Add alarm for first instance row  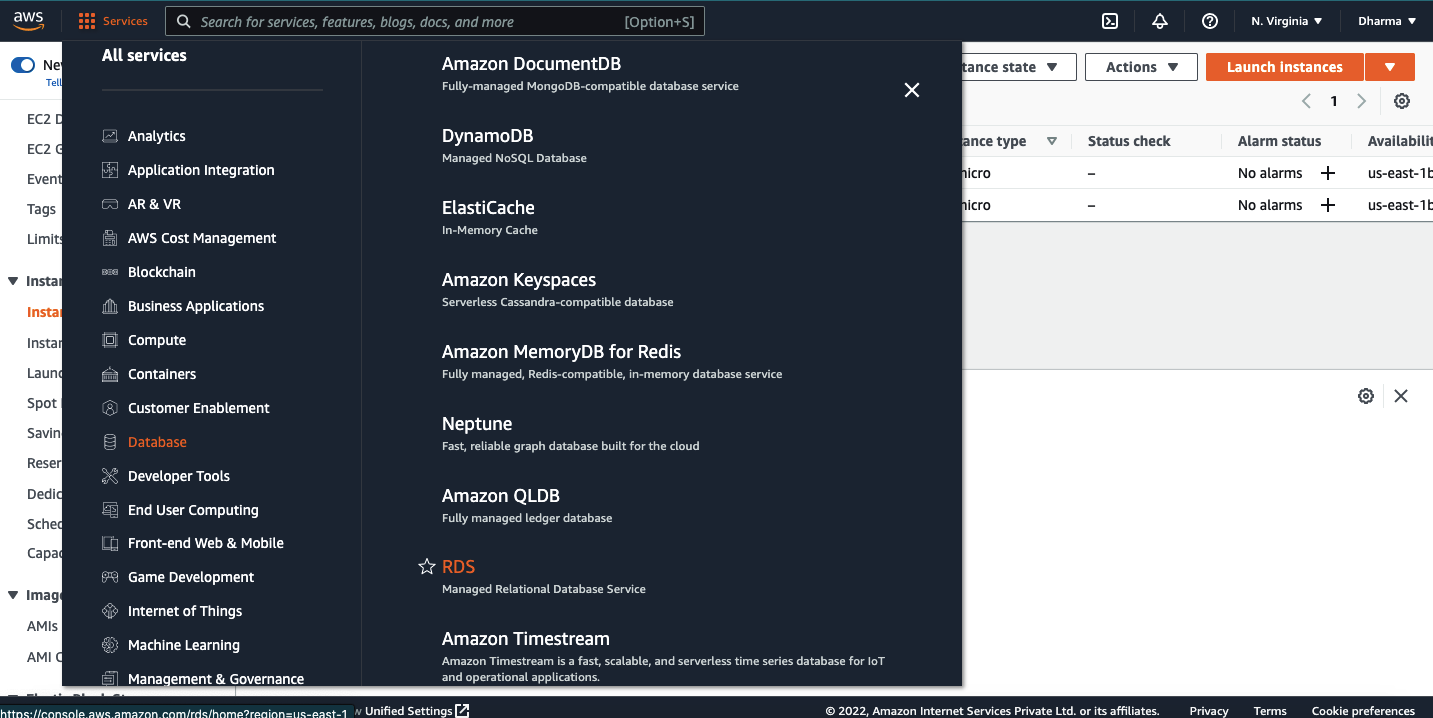(x=1328, y=173)
